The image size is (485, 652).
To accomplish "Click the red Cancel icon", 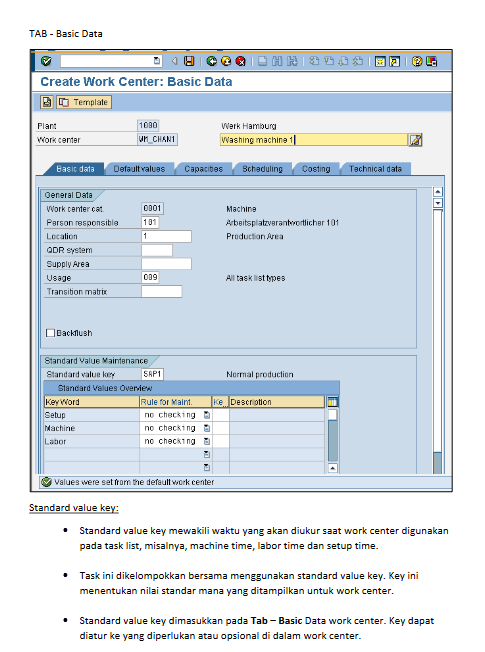I will pos(240,61).
